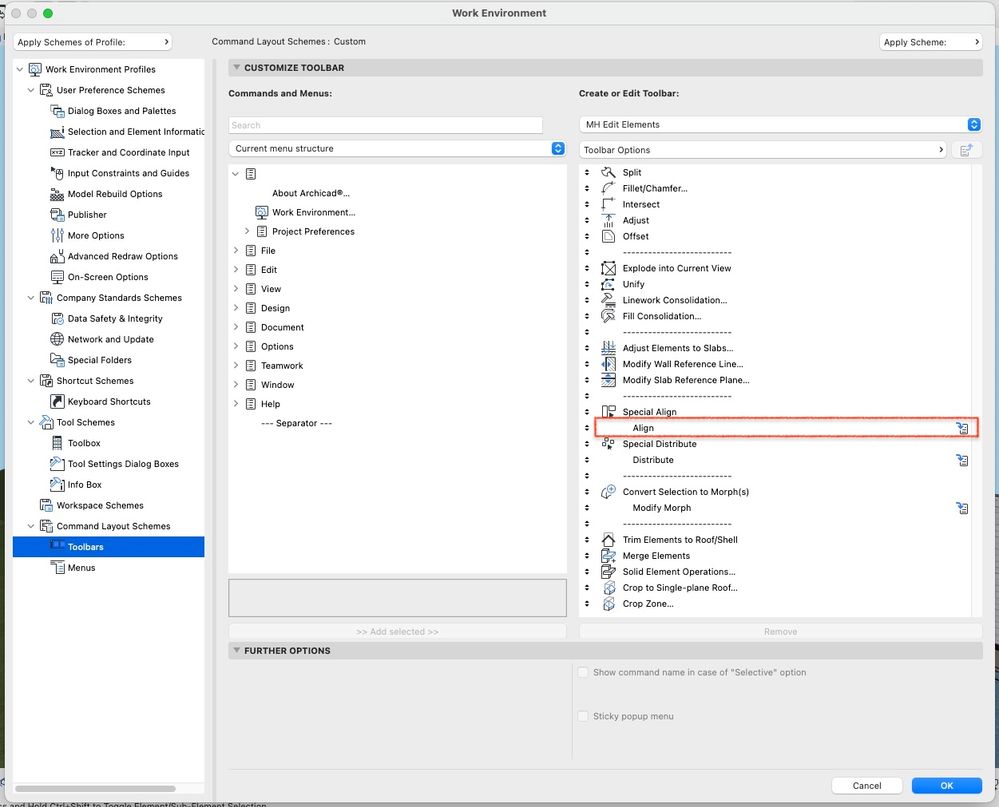The image size is (999, 807).
Task: Select the Crop Zone icon
Action: (x=608, y=603)
